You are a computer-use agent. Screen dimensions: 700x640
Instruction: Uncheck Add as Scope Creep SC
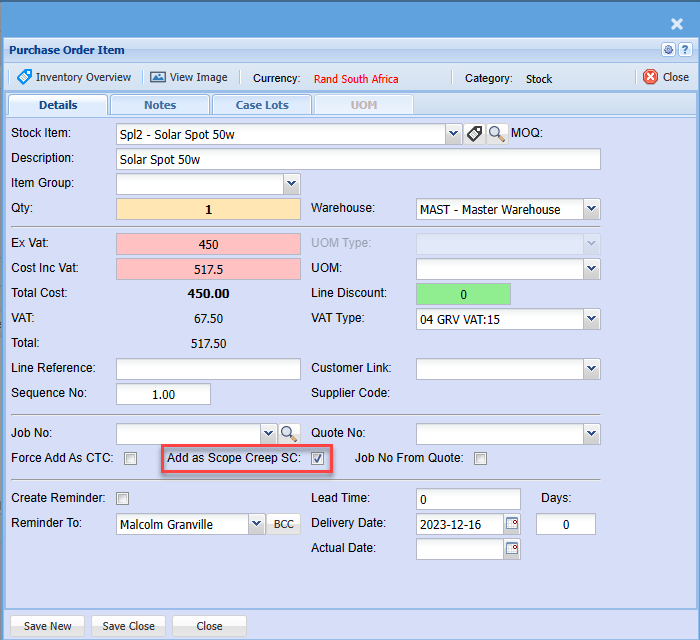pyautogui.click(x=317, y=459)
